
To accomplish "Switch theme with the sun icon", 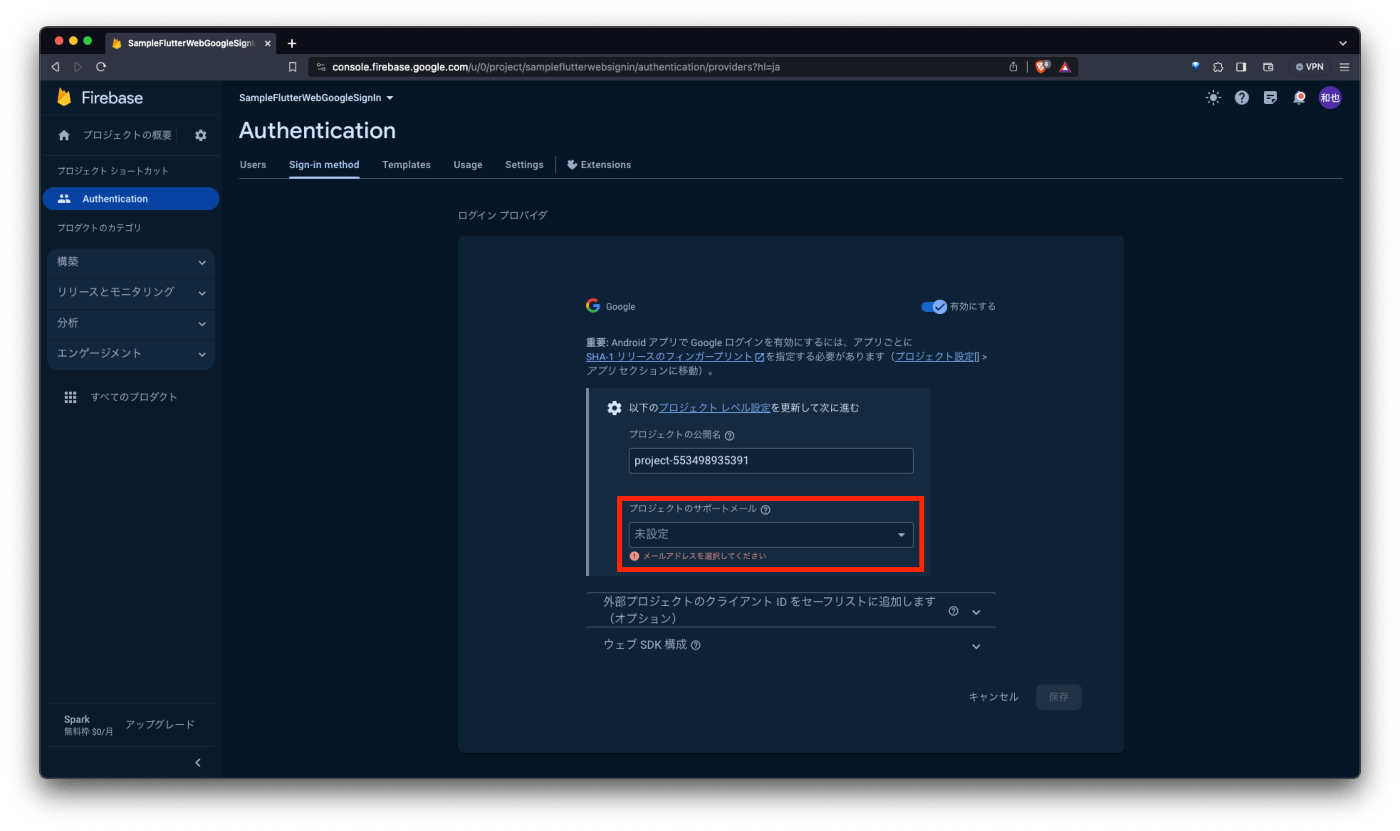I will [x=1213, y=98].
